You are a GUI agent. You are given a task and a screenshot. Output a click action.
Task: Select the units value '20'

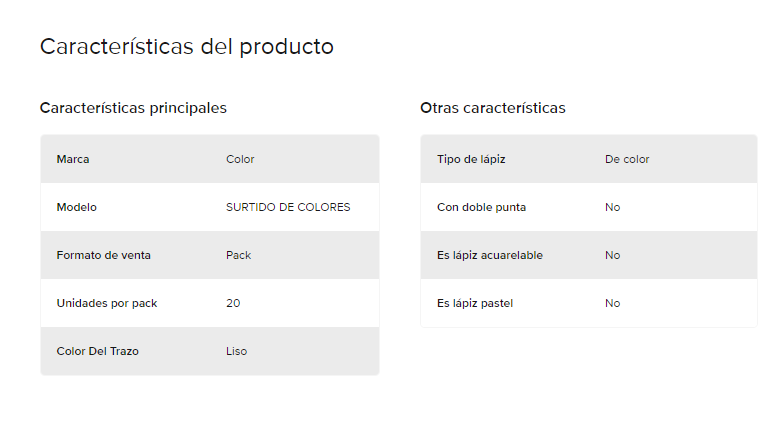click(233, 303)
